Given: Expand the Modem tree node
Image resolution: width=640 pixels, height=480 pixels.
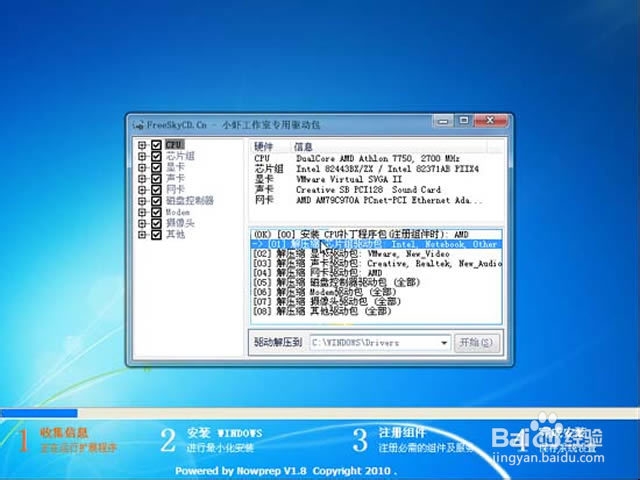Looking at the screenshot, I should [142, 212].
